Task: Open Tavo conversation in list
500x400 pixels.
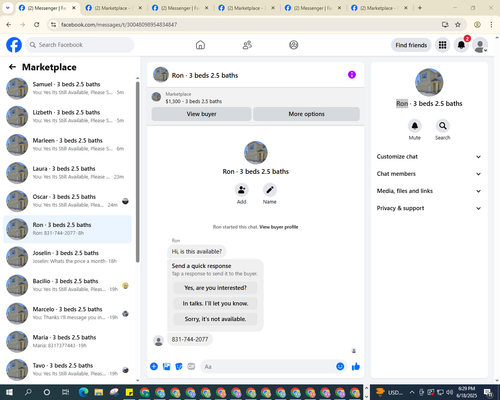Action: coord(68,369)
